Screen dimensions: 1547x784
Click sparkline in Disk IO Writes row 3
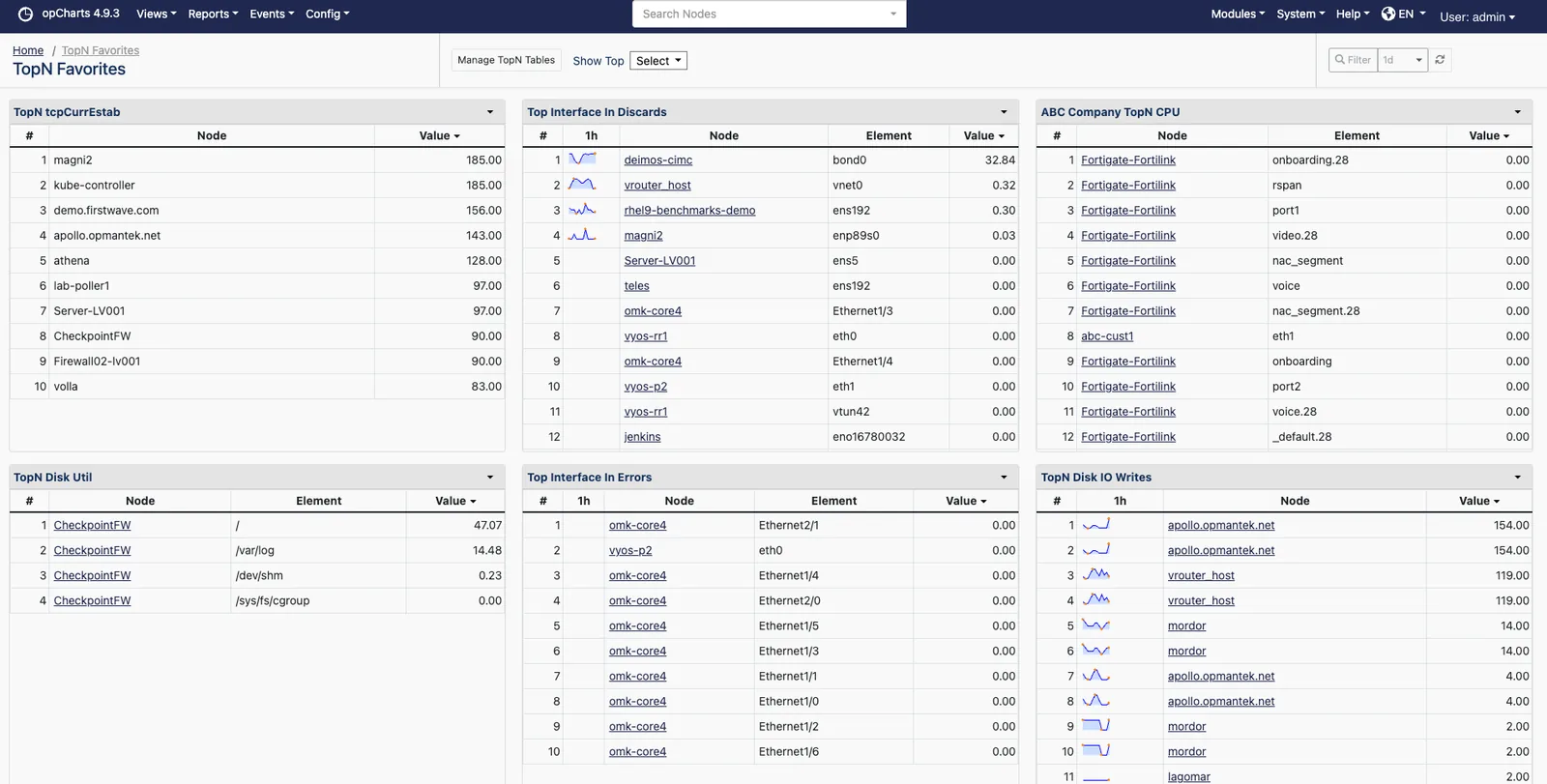pyautogui.click(x=1095, y=574)
